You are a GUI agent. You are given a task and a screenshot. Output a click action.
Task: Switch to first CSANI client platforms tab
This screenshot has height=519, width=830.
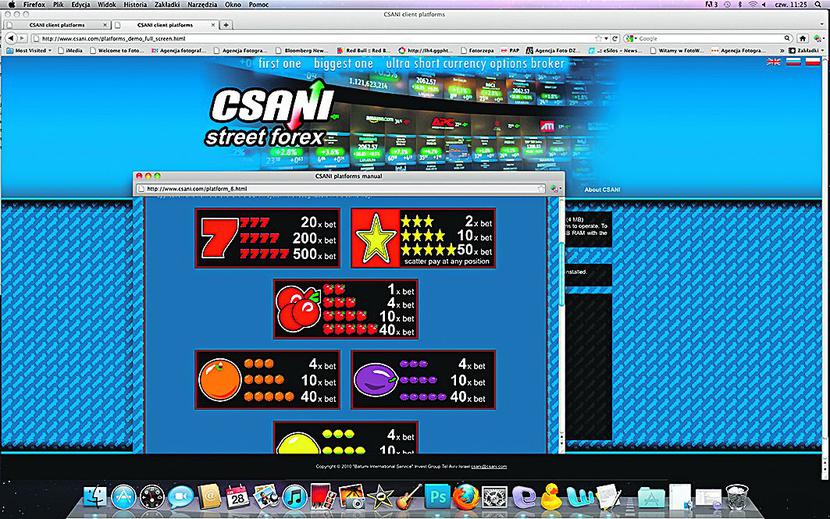point(57,25)
